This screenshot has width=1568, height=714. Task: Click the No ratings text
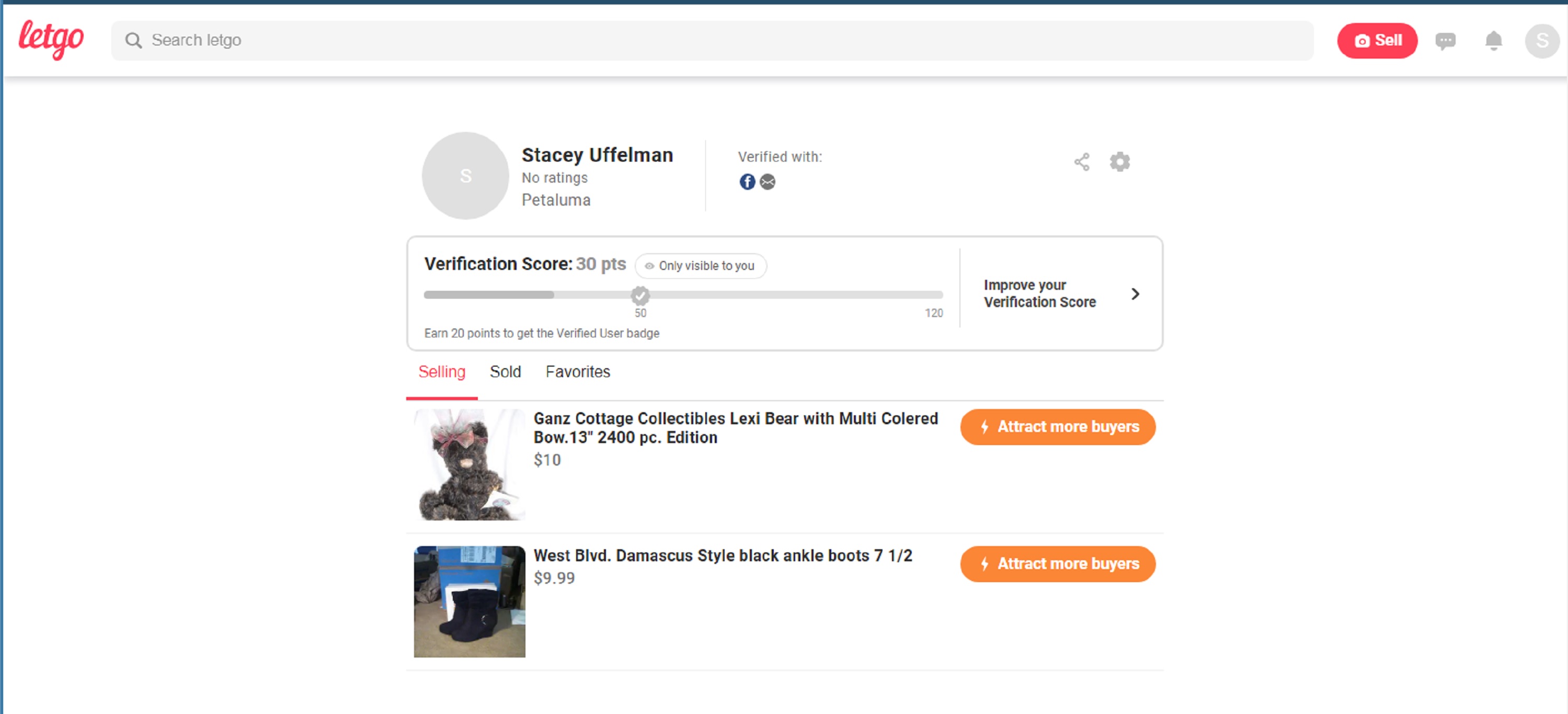point(555,178)
